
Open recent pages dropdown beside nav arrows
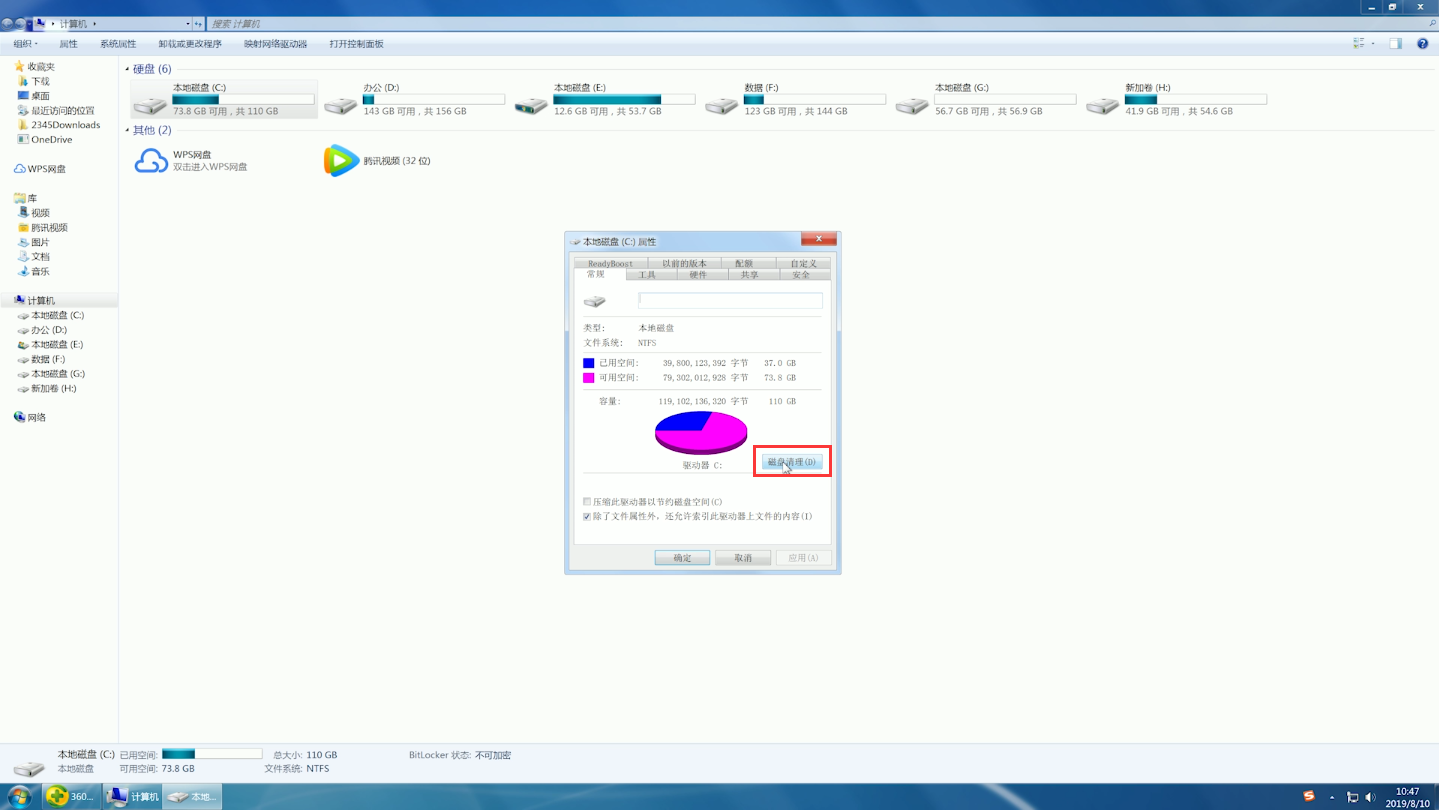tap(30, 23)
